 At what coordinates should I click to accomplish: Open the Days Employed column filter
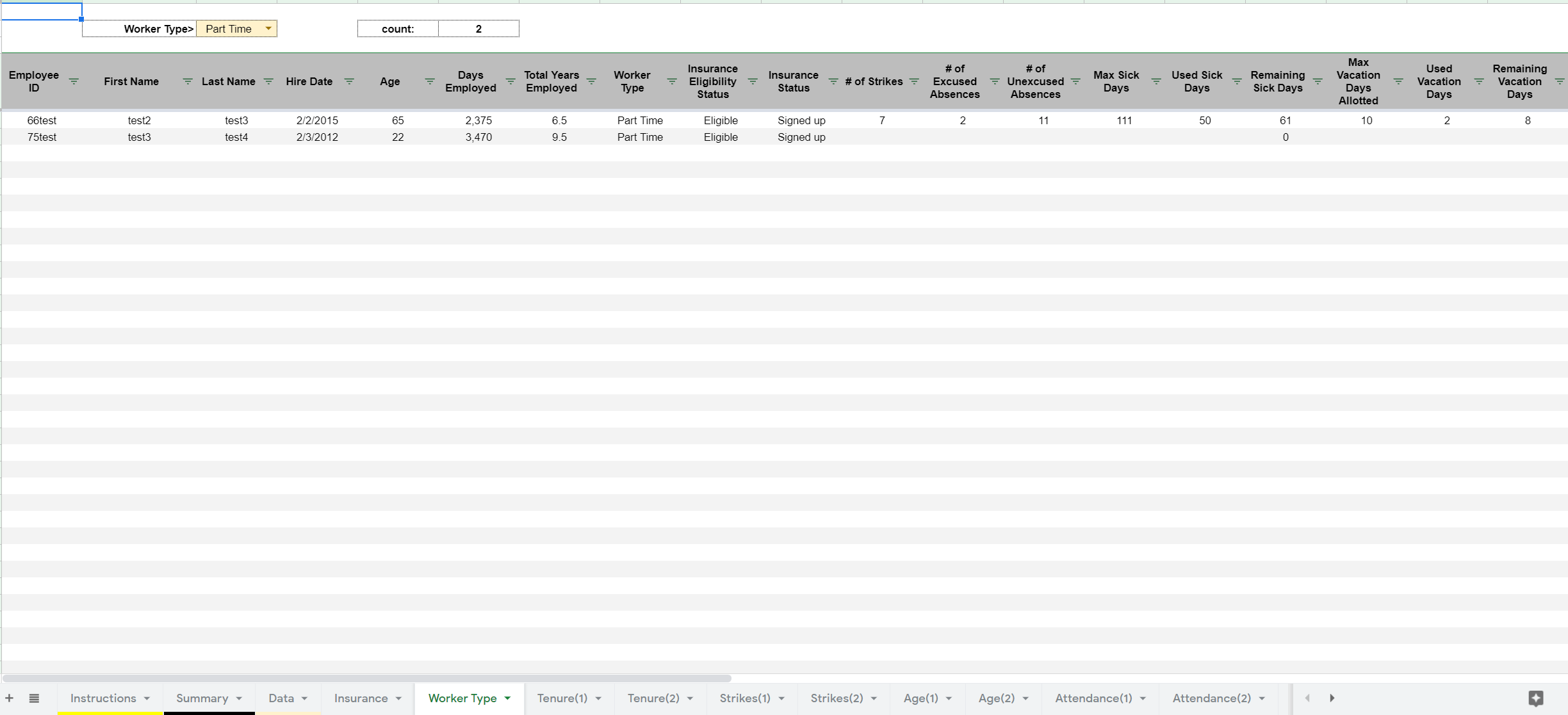(510, 81)
